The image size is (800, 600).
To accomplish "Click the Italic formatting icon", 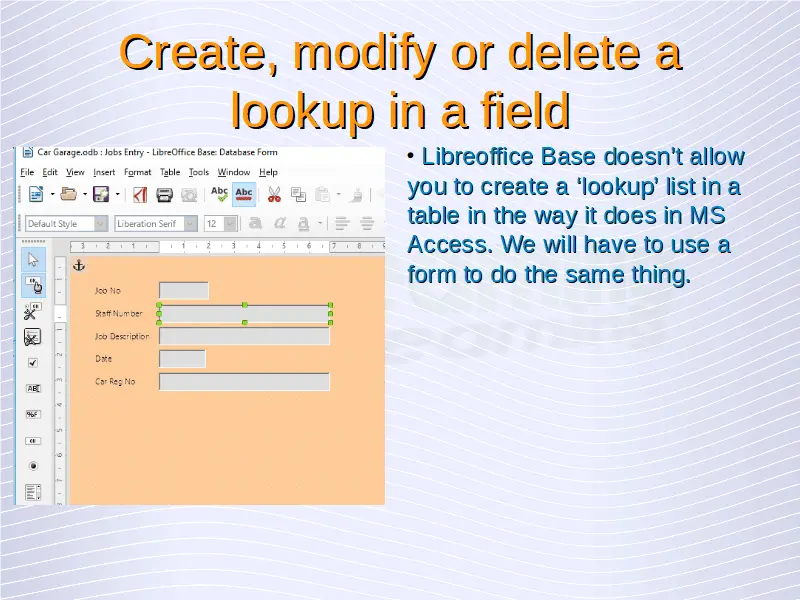I will 280,223.
